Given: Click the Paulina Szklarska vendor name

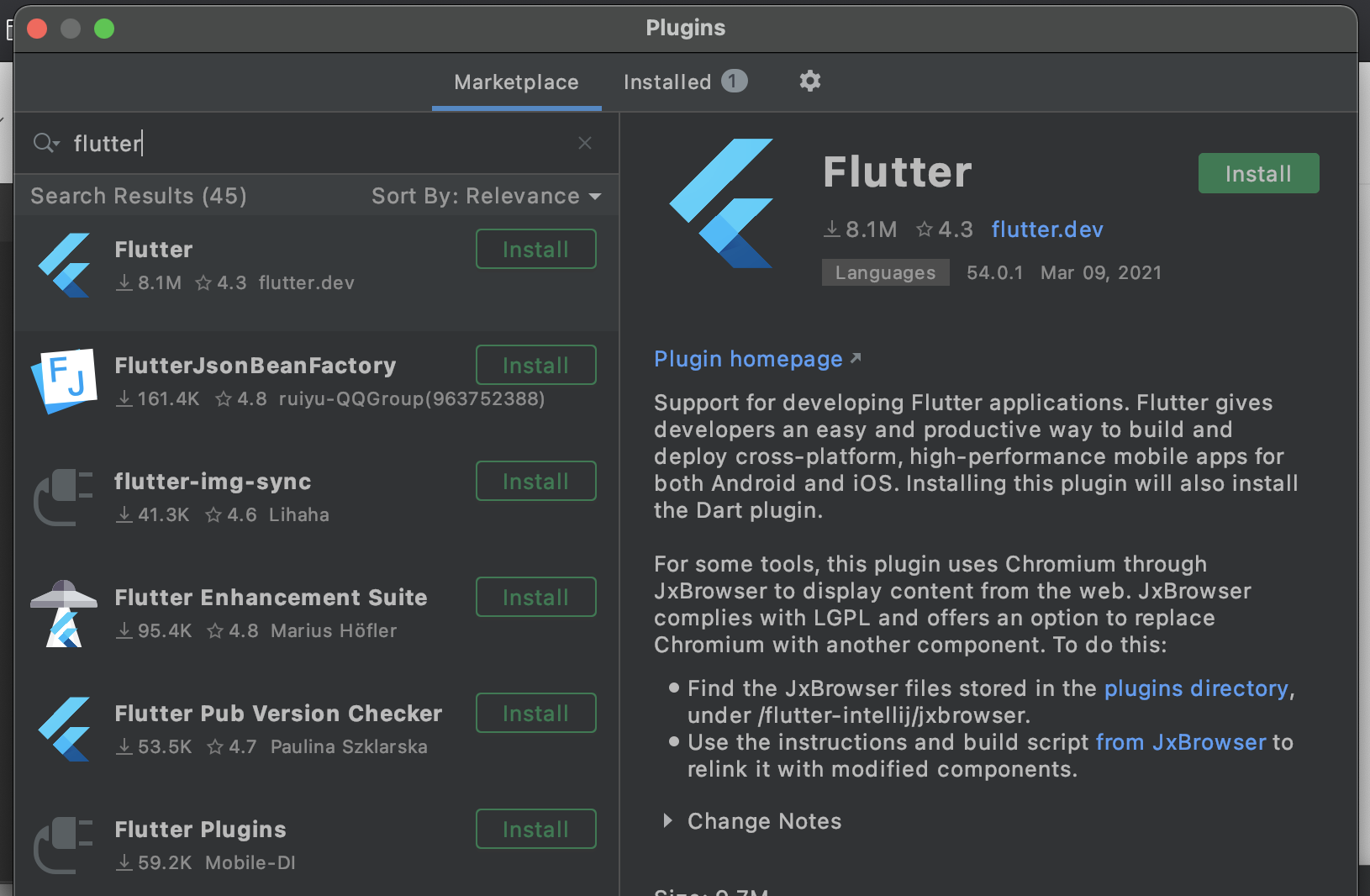Looking at the screenshot, I should [349, 746].
